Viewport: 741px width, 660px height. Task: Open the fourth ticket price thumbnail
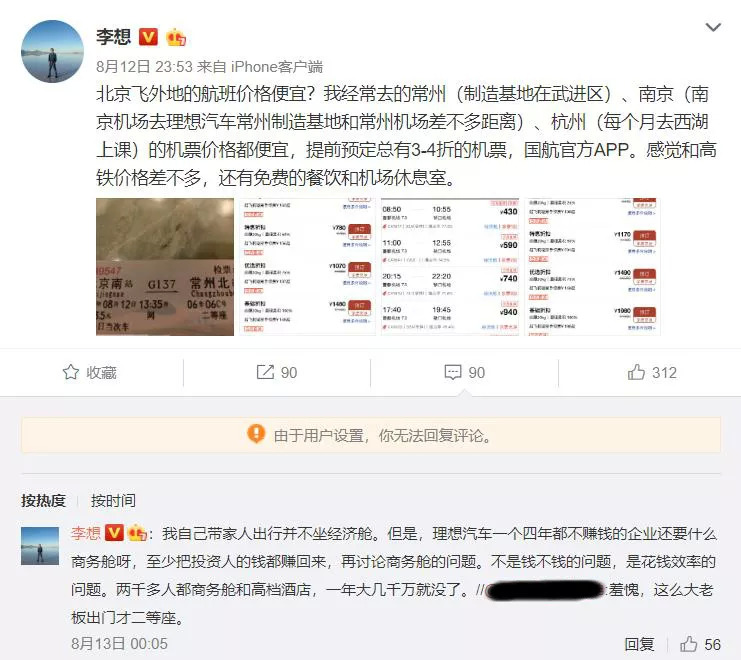pyautogui.click(x=592, y=267)
